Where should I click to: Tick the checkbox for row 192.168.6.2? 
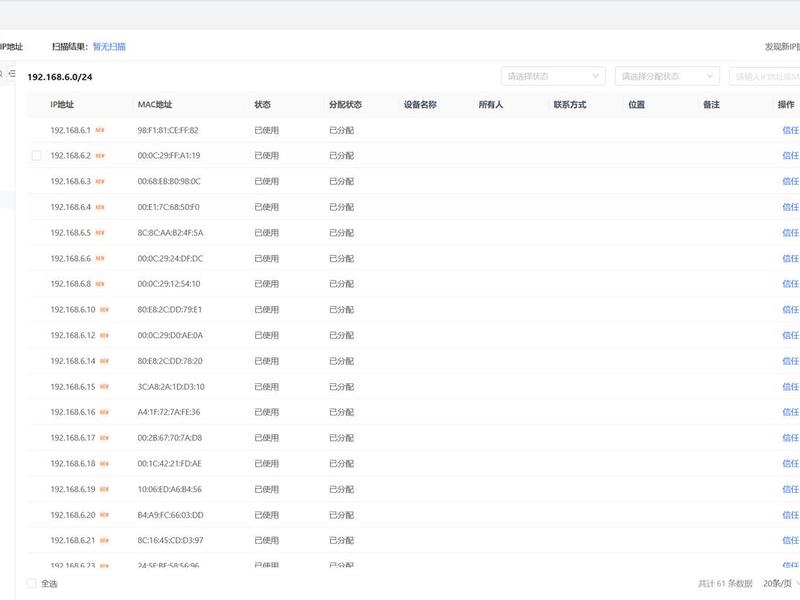click(36, 155)
